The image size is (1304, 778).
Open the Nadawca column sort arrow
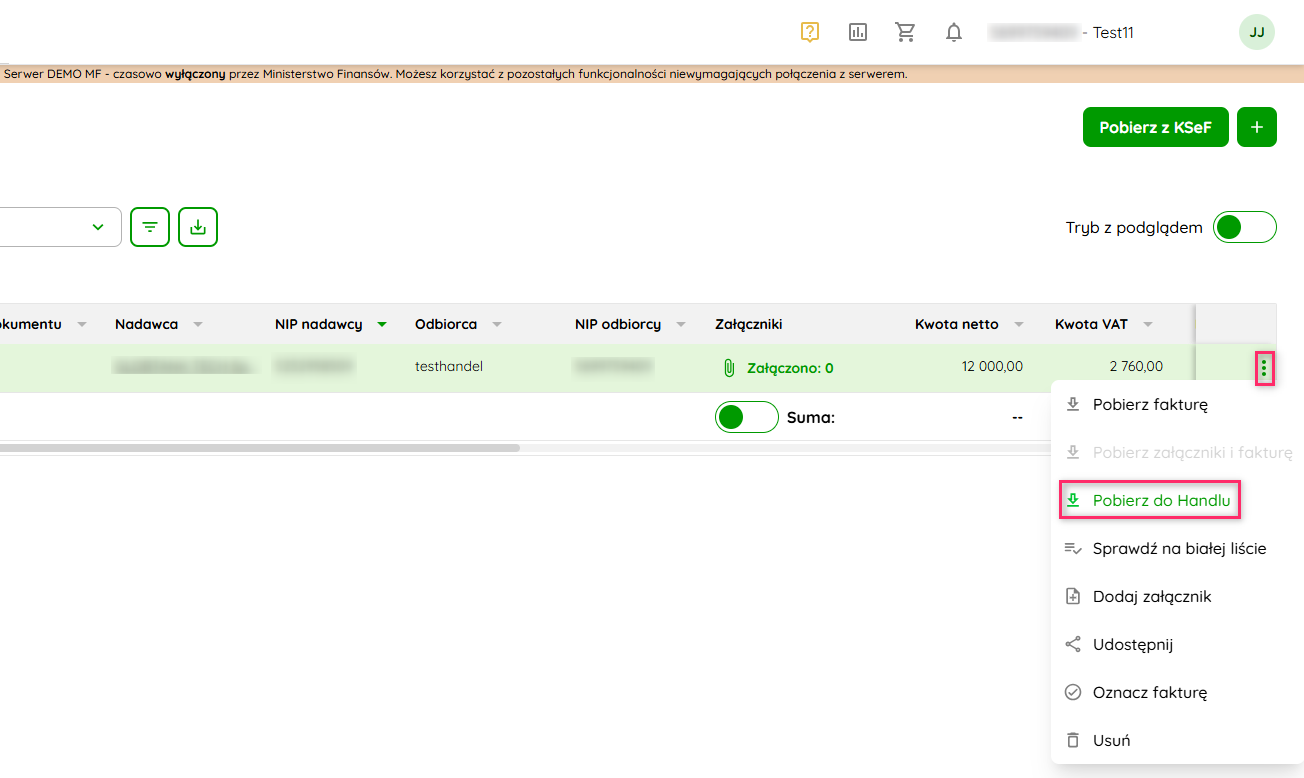click(198, 324)
